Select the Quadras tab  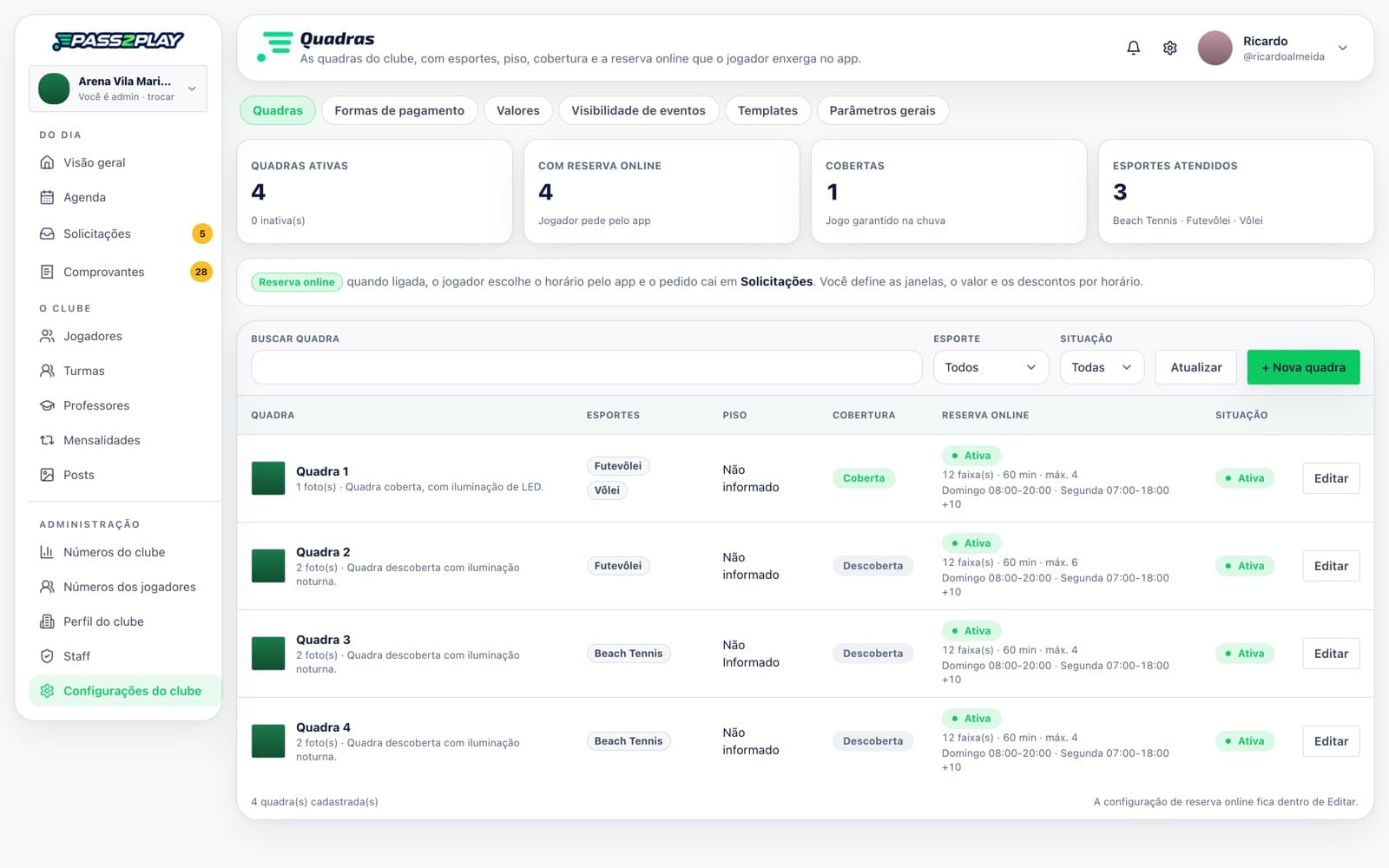(x=278, y=110)
